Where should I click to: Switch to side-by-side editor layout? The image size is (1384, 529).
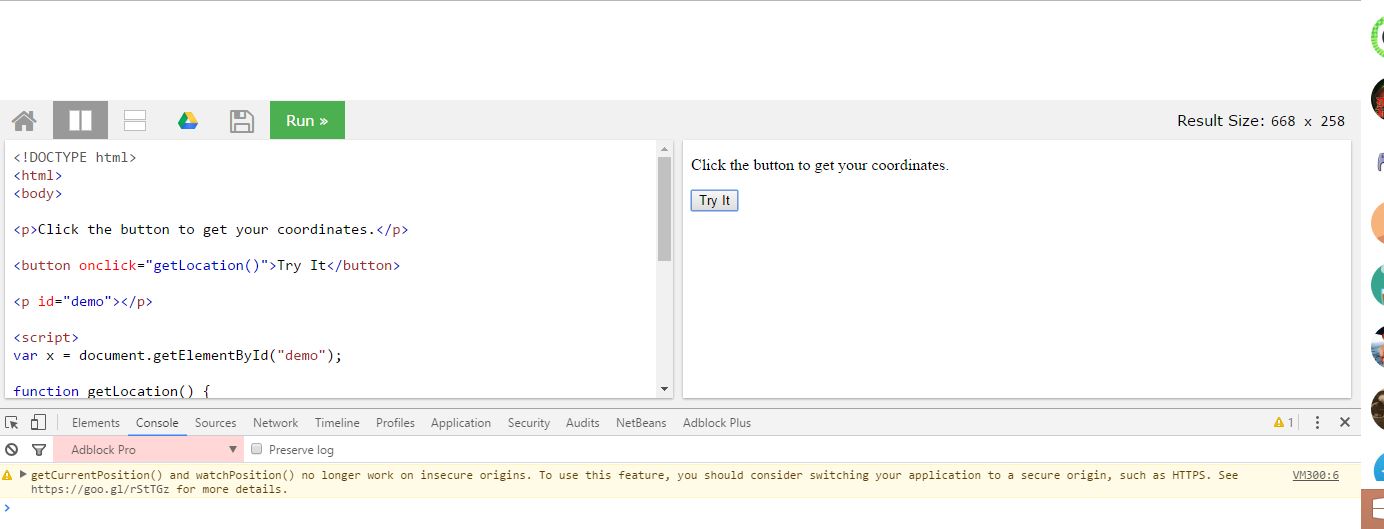(x=80, y=120)
